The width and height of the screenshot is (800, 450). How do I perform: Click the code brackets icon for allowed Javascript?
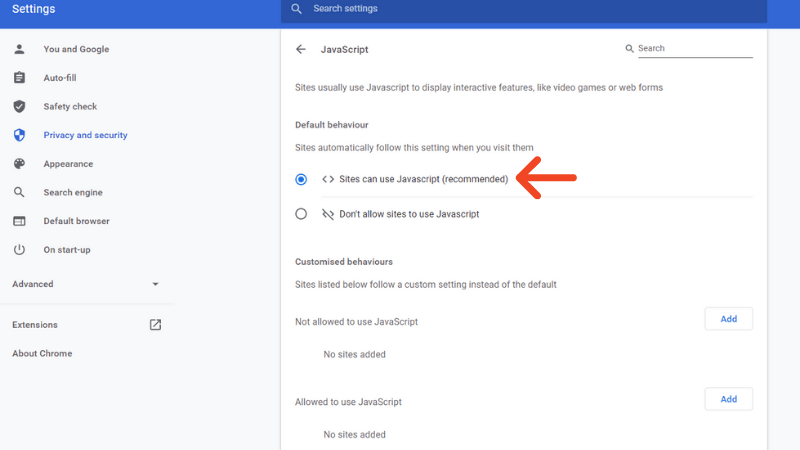(x=328, y=179)
